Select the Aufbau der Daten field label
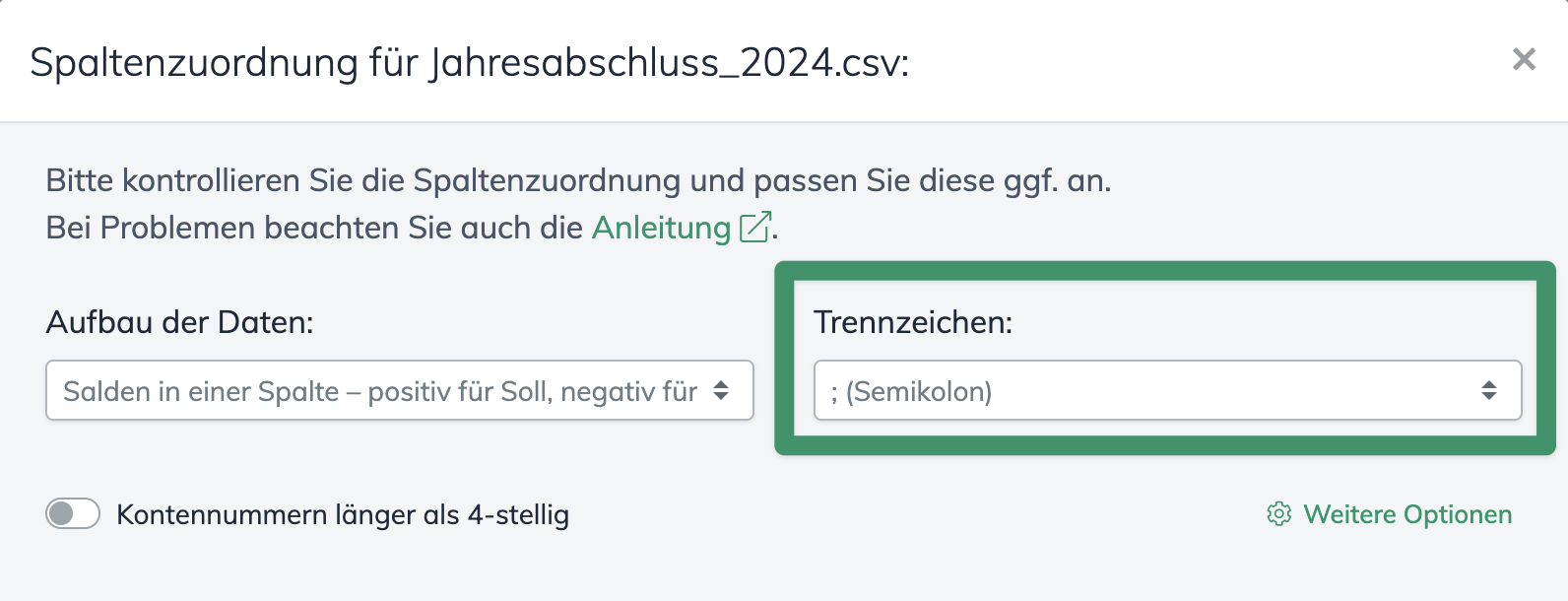The width and height of the screenshot is (1568, 601). [180, 321]
